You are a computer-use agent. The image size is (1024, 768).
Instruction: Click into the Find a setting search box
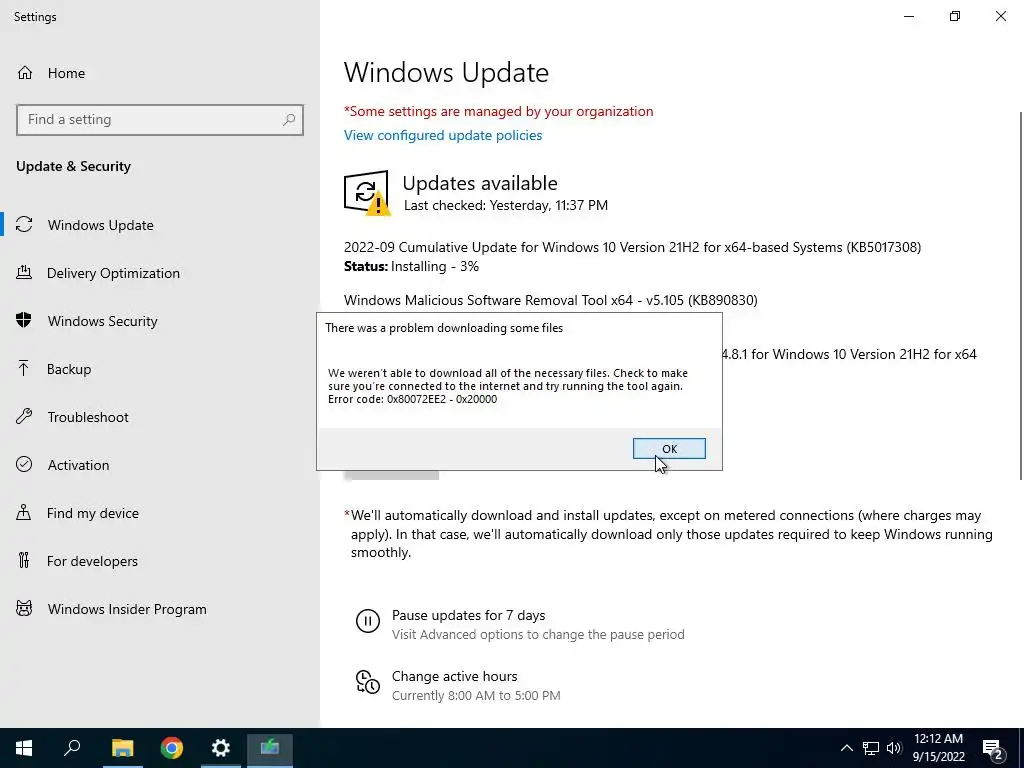coord(160,120)
